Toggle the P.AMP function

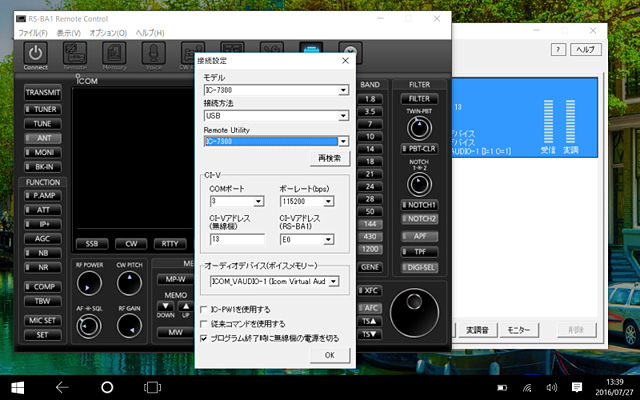pos(42,196)
